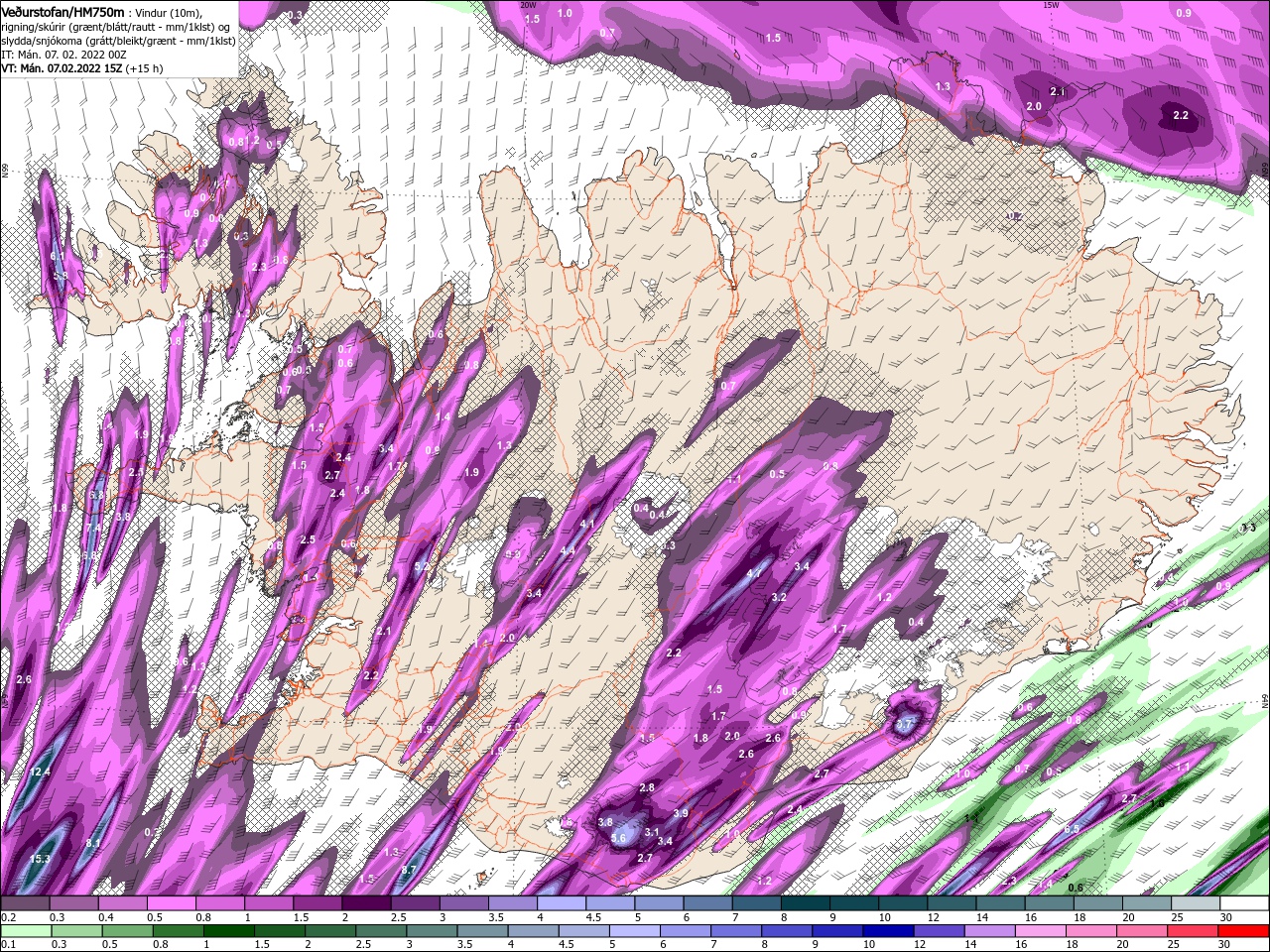Select rain legend pink swatch between 16 and 18
This screenshot has height=952, width=1270.
click(x=1042, y=931)
